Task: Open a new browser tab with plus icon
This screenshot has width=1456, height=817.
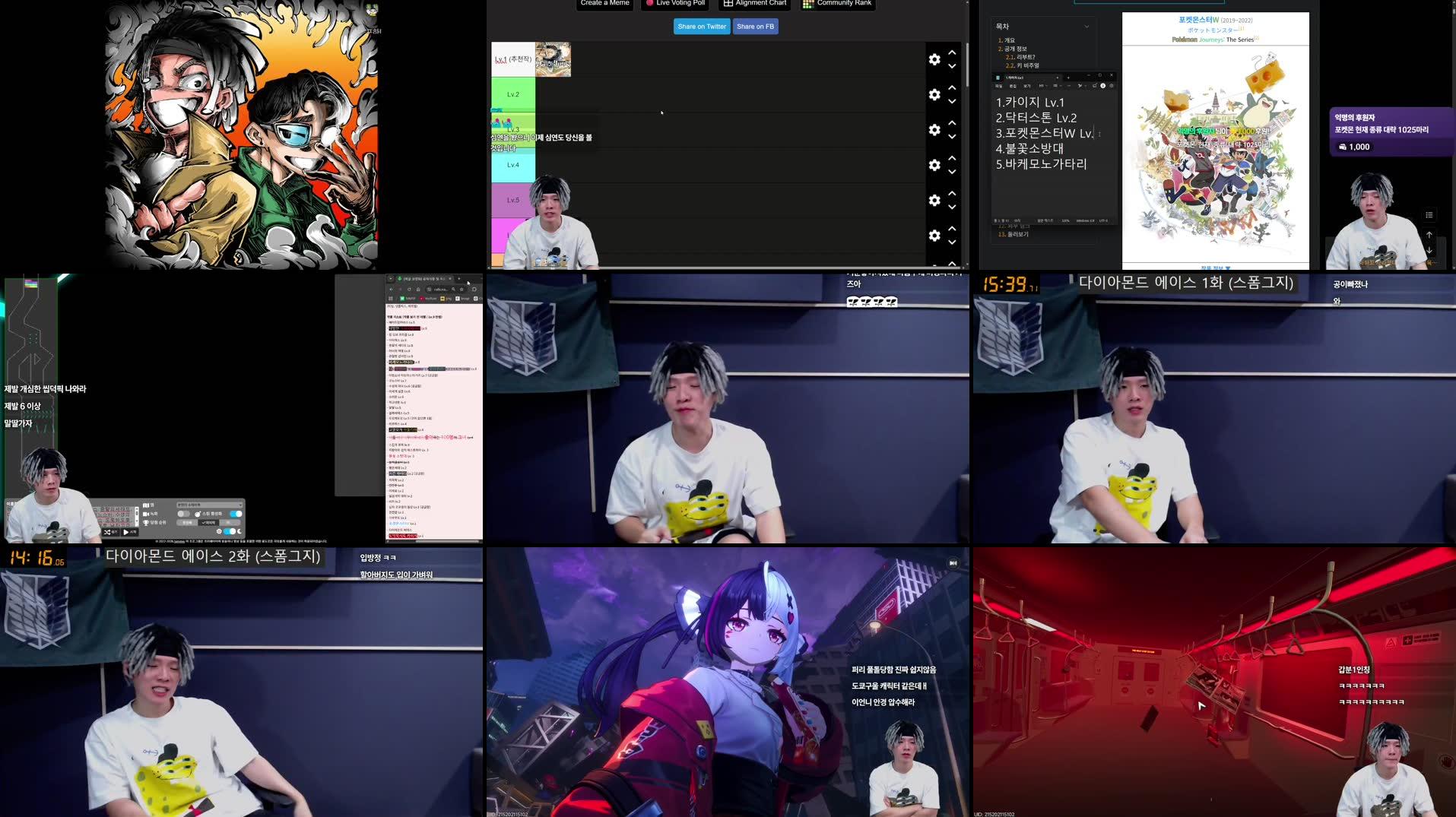Action: 459,279
